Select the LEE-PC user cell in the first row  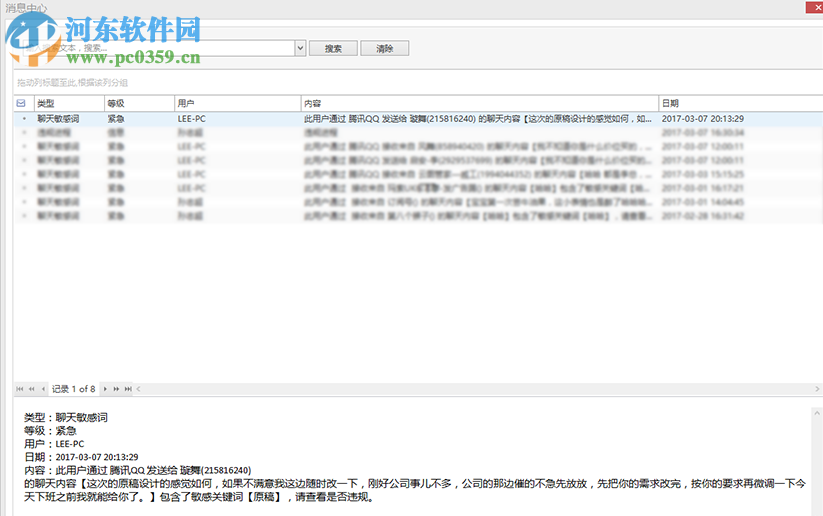pyautogui.click(x=238, y=119)
